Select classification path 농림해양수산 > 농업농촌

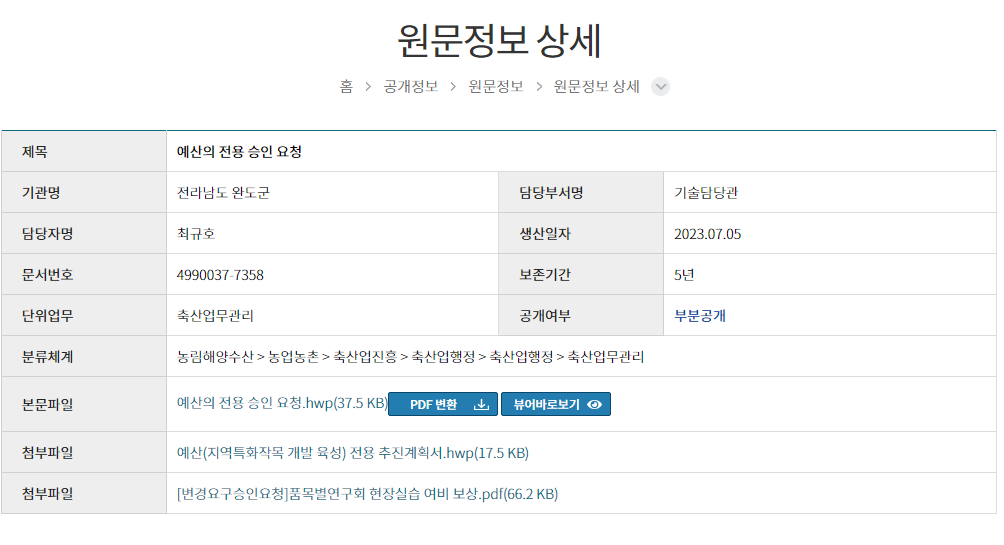tap(248, 357)
